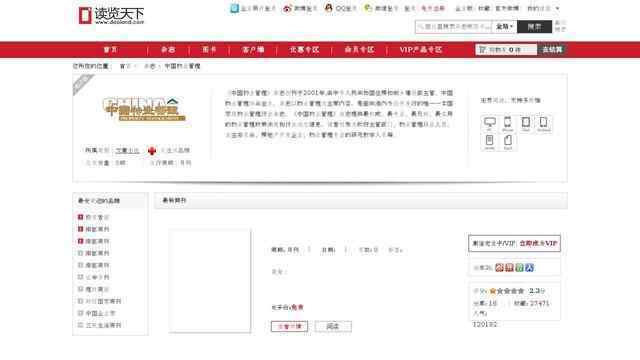Select the PC monitor device icon
This screenshot has height=360, width=640.
tap(489, 123)
